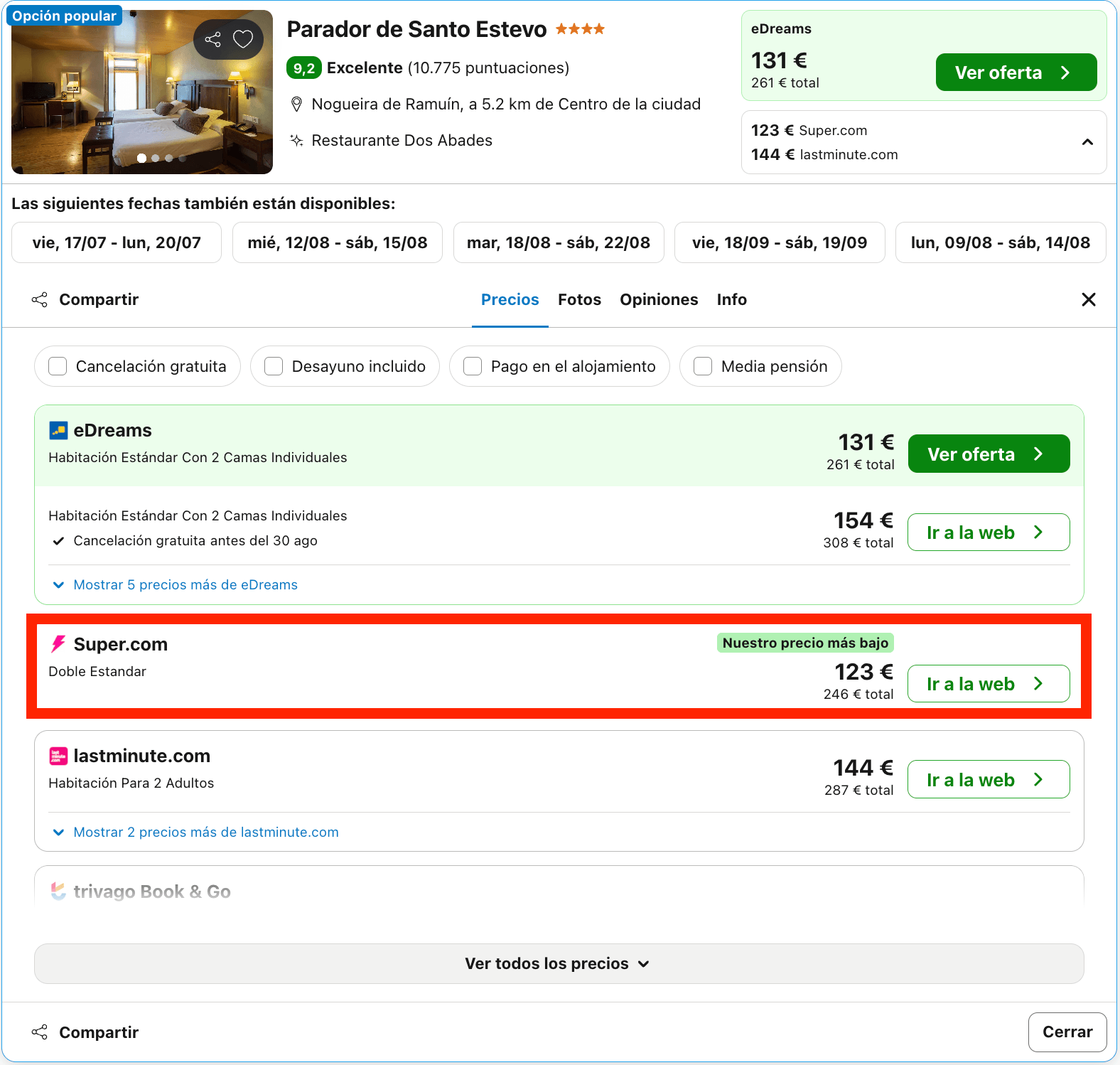Select dates vie, 18/09 - sáb, 19/09
Screen dimensions: 1120x1065
[x=780, y=242]
